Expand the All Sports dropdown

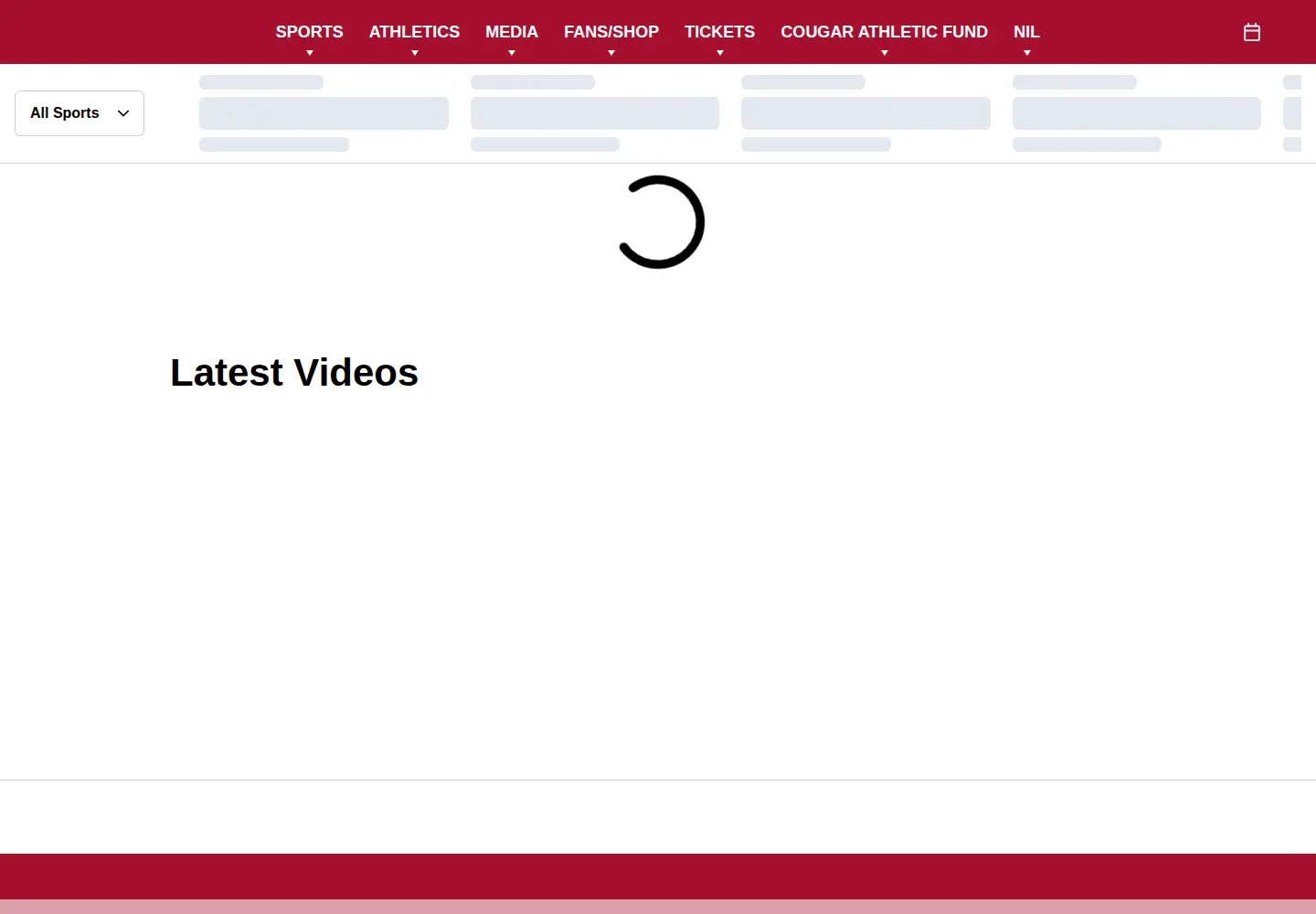click(80, 113)
